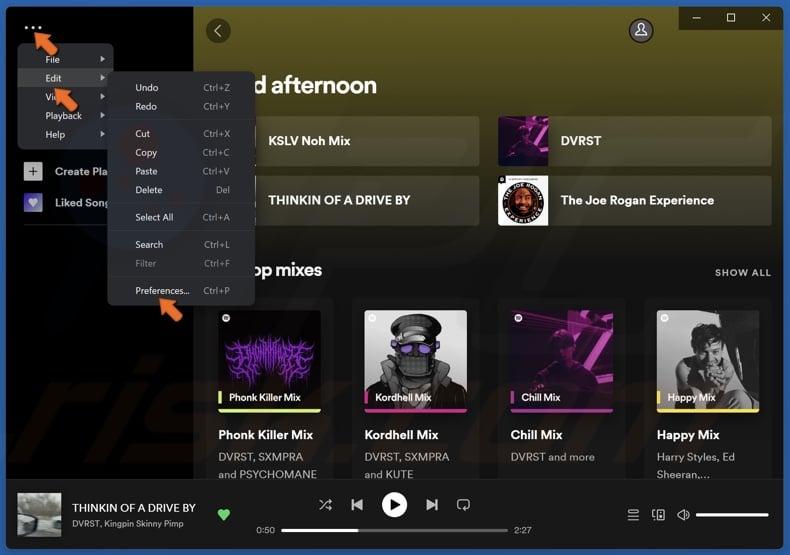This screenshot has height=555, width=790.
Task: Select the Paste menu entry
Action: pyautogui.click(x=182, y=171)
